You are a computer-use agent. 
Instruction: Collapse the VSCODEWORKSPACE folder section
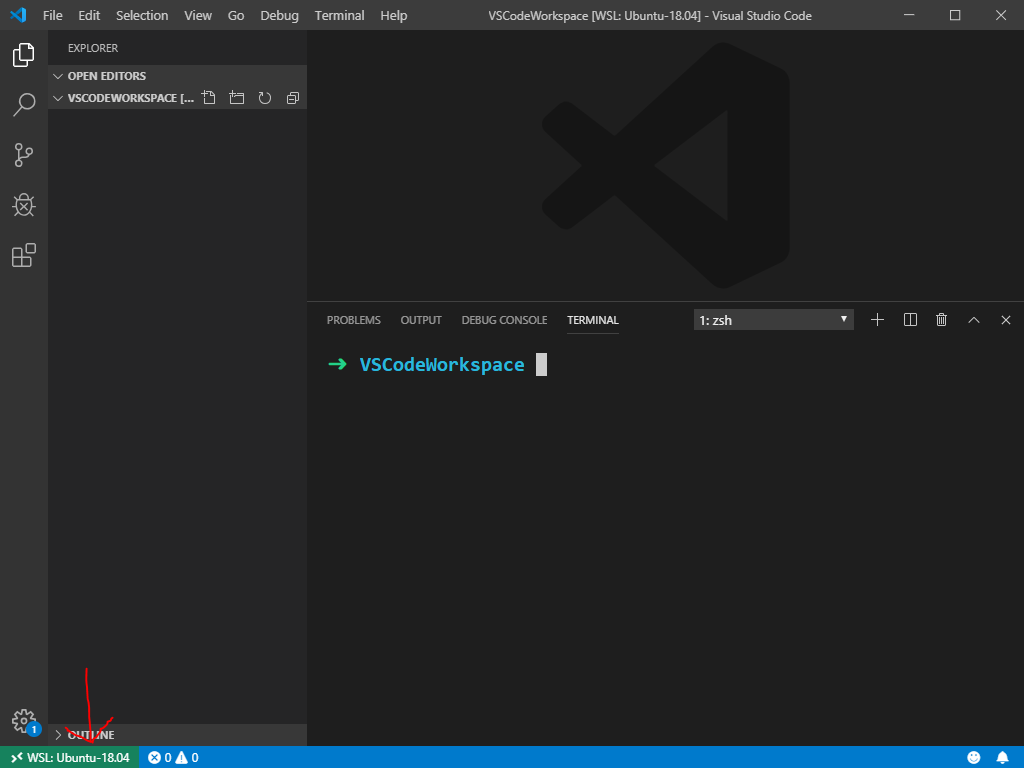[x=124, y=98]
